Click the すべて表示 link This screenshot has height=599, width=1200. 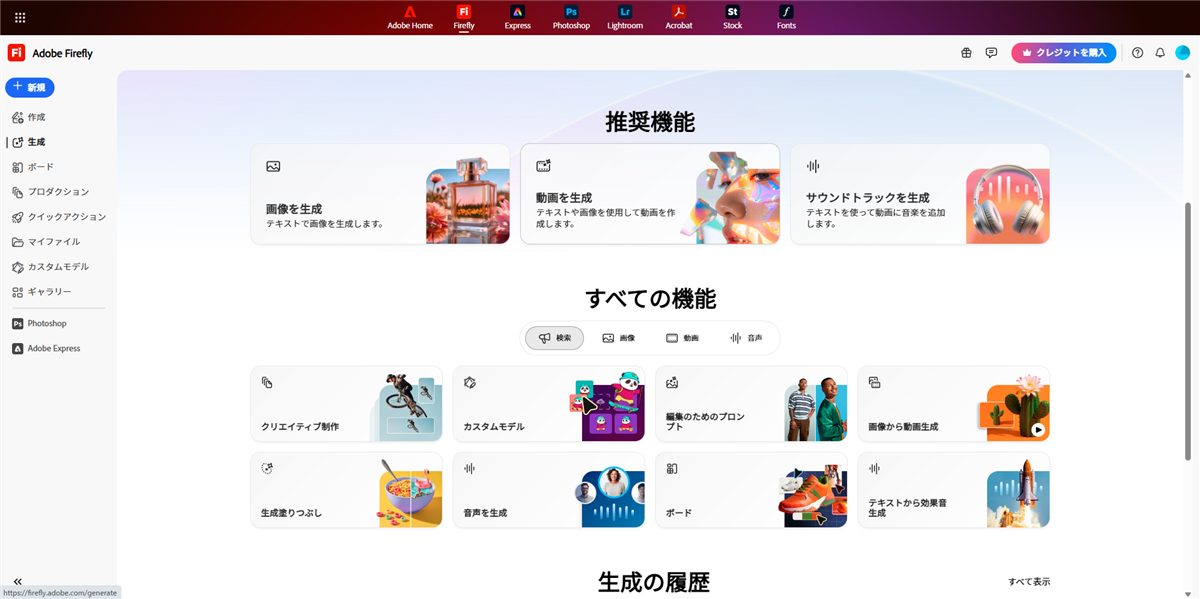tap(1029, 582)
